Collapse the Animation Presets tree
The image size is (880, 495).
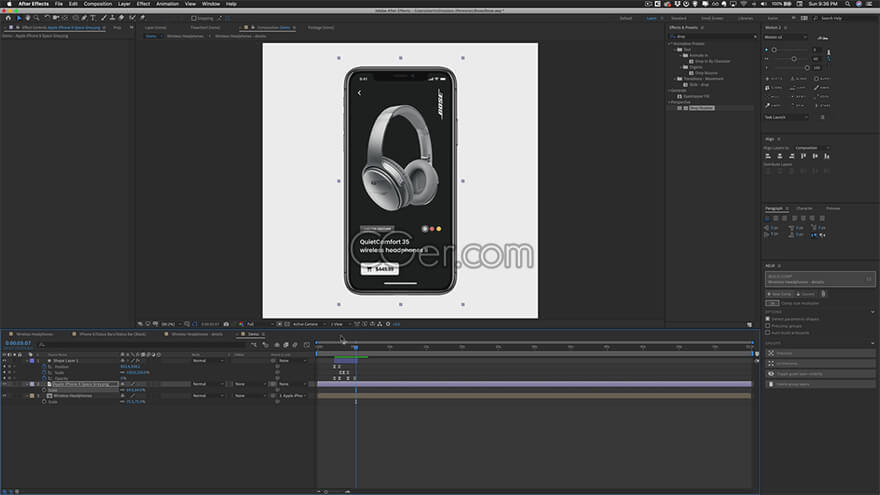coord(670,44)
